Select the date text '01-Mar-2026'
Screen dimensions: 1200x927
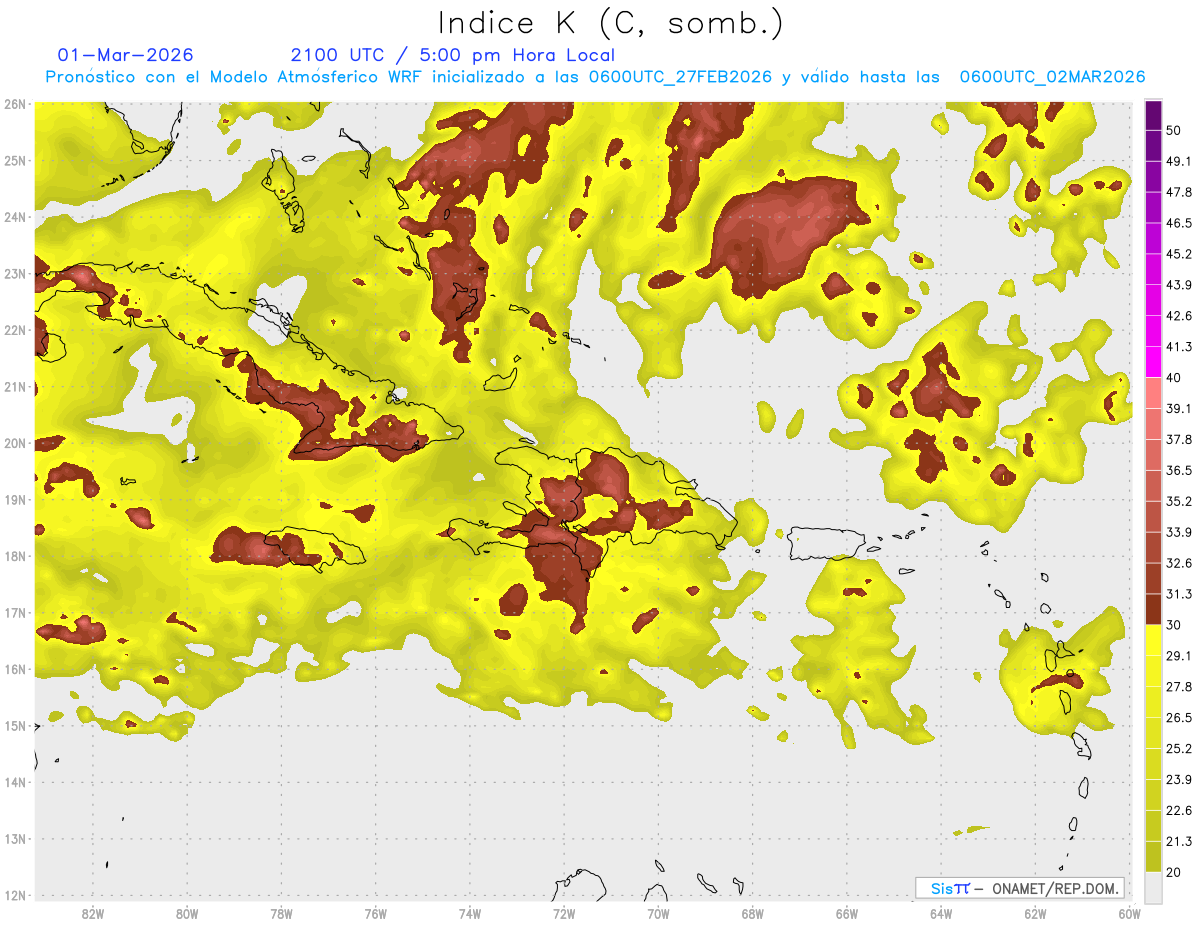126,55
